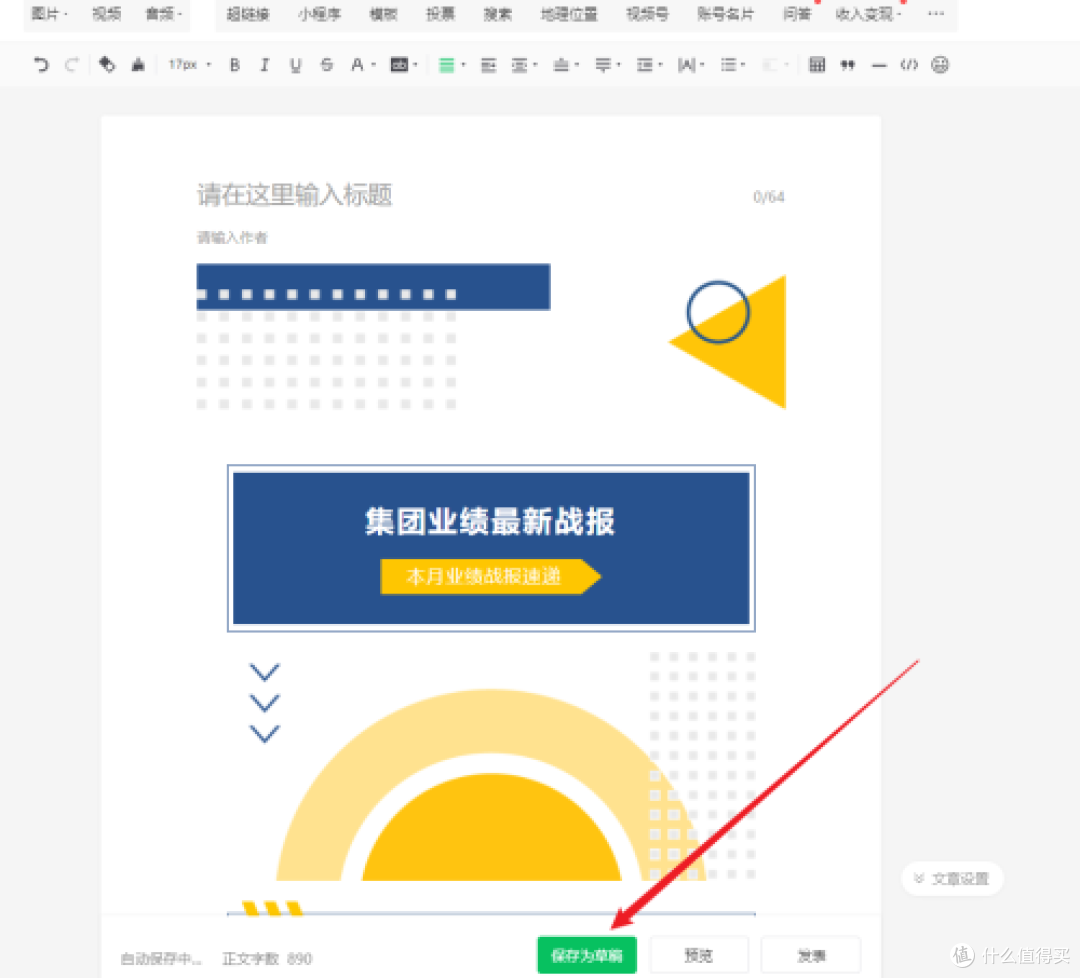Insert a 超链接 hyperlink
The width and height of the screenshot is (1080, 978).
click(248, 14)
